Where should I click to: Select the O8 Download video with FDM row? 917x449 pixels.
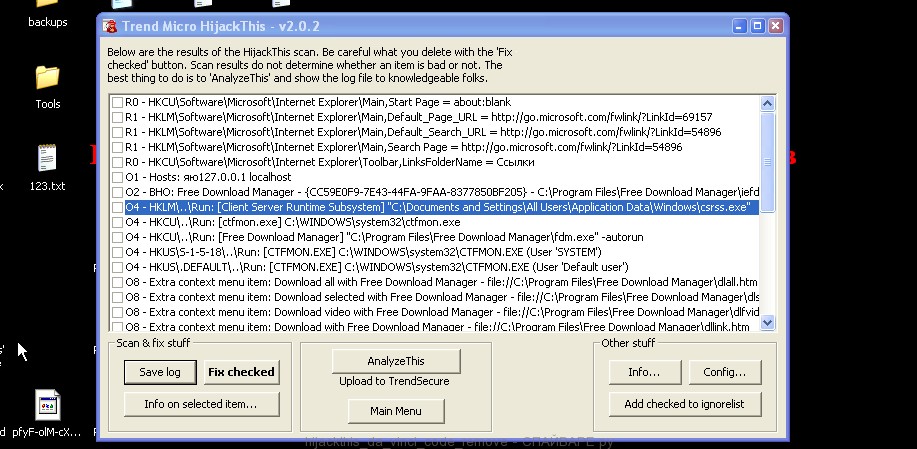pyautogui.click(x=442, y=312)
